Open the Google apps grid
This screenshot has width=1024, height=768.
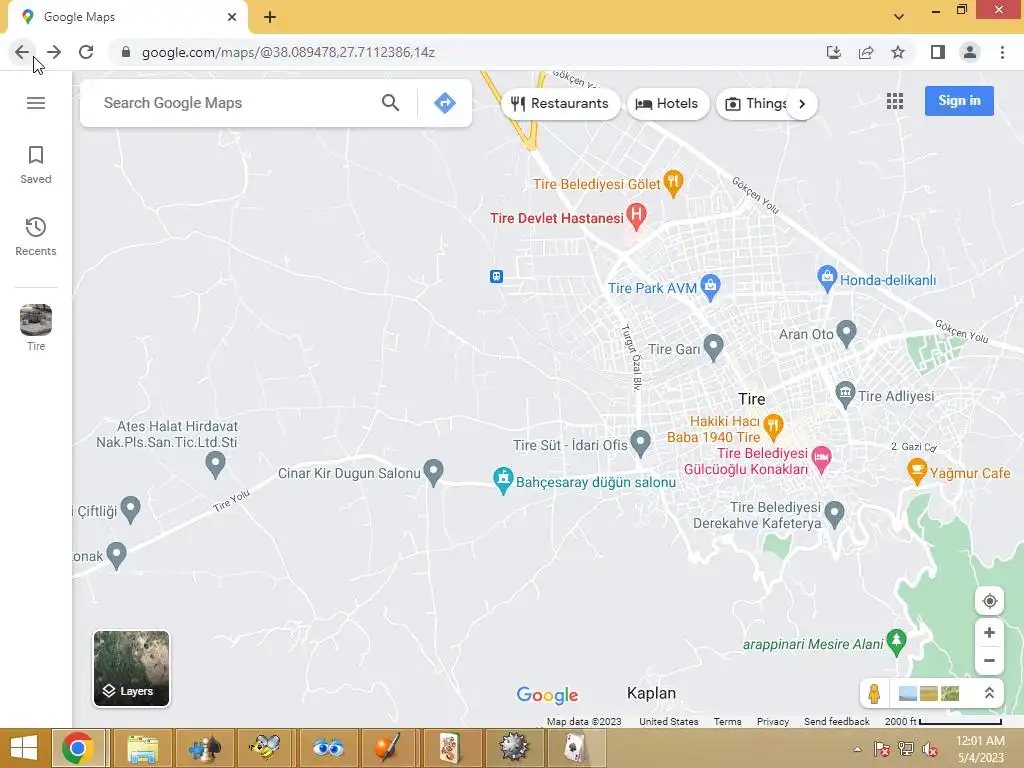coord(895,101)
